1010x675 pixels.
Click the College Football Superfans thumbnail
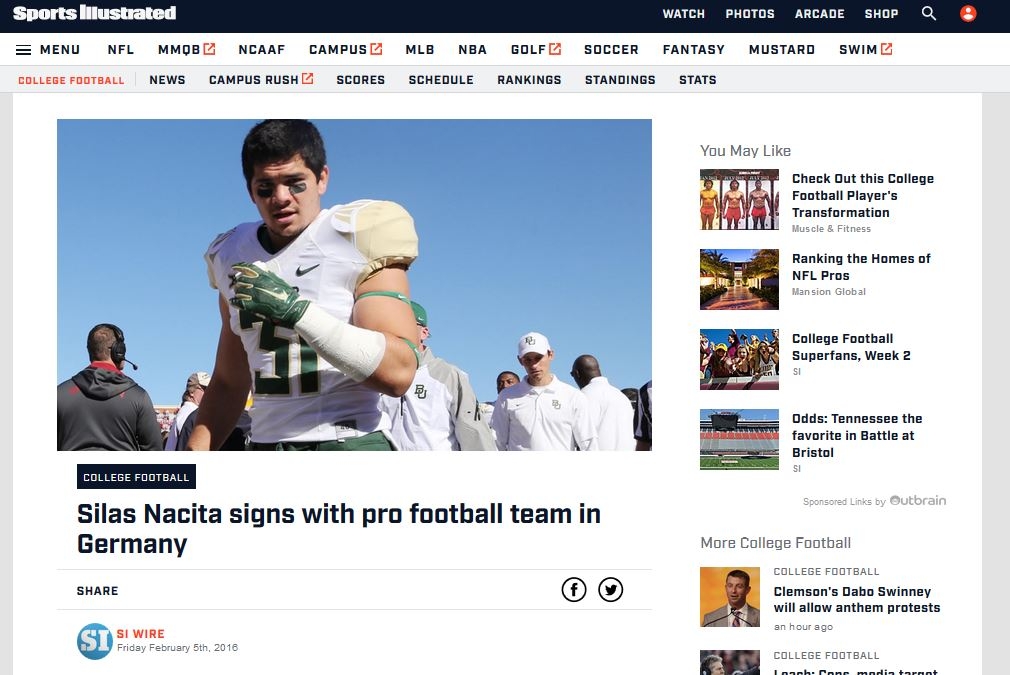pyautogui.click(x=739, y=359)
